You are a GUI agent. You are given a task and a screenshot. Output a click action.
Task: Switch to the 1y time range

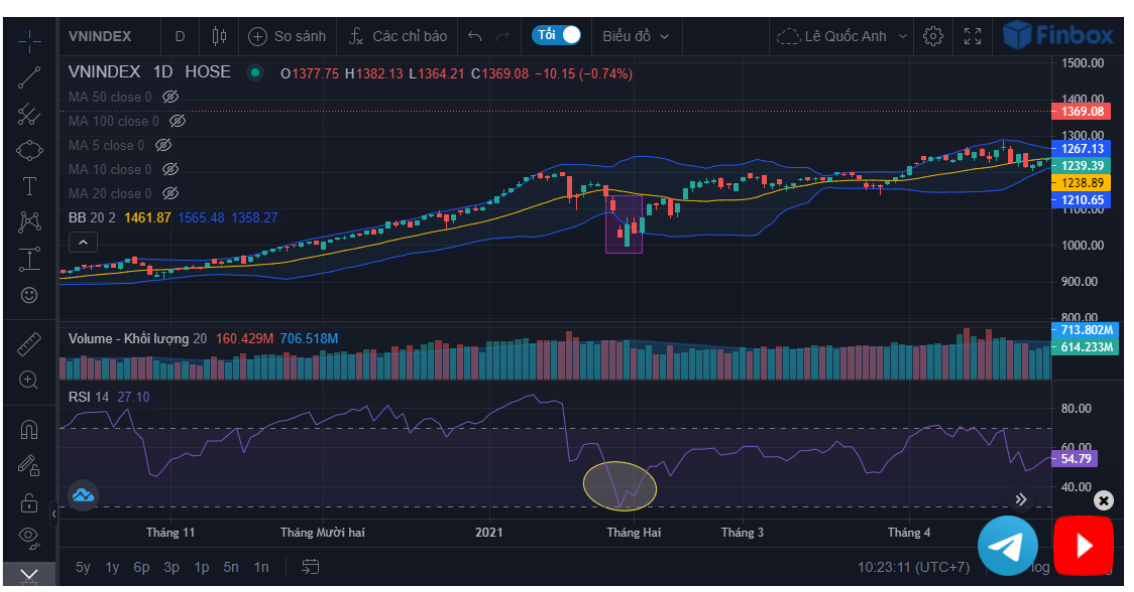click(x=112, y=567)
